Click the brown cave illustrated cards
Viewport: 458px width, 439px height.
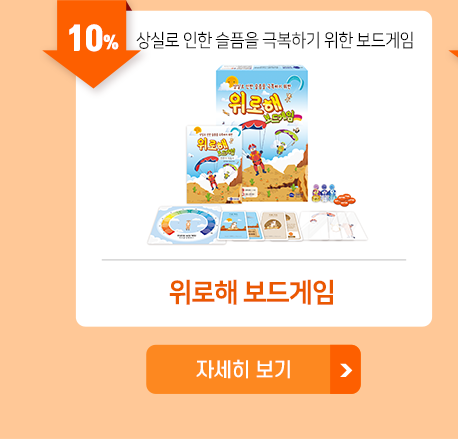coord(280,226)
